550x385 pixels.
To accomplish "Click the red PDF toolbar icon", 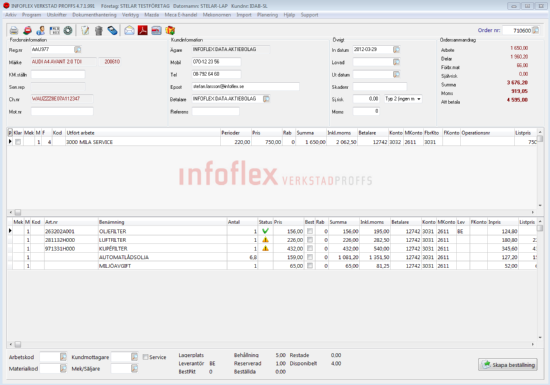I will (x=142, y=31).
